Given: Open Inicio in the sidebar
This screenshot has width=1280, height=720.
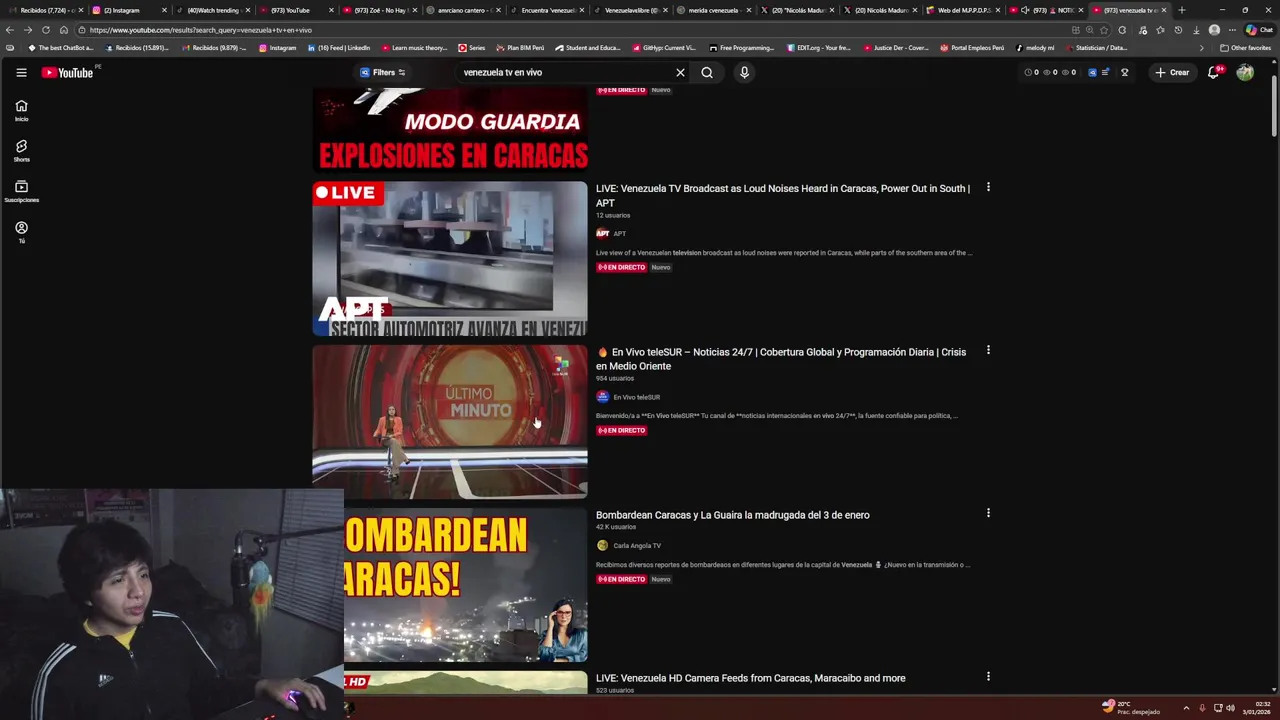Looking at the screenshot, I should click(x=21, y=110).
